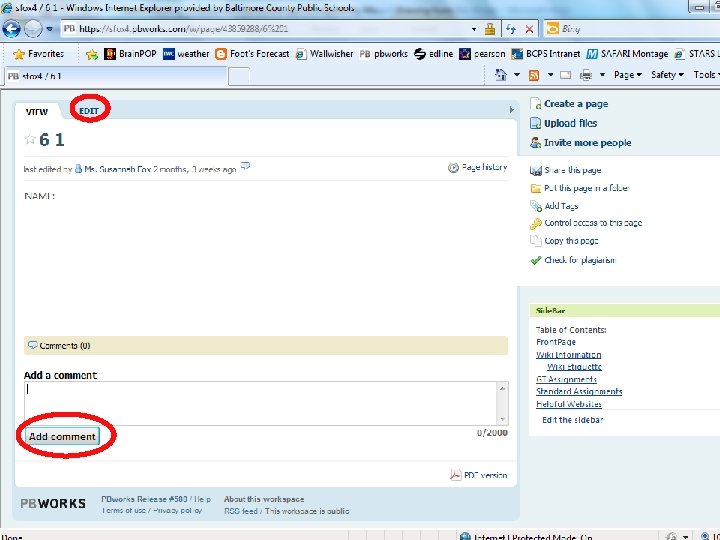
Task: Expand the address bar history dropdown
Action: [x=474, y=29]
